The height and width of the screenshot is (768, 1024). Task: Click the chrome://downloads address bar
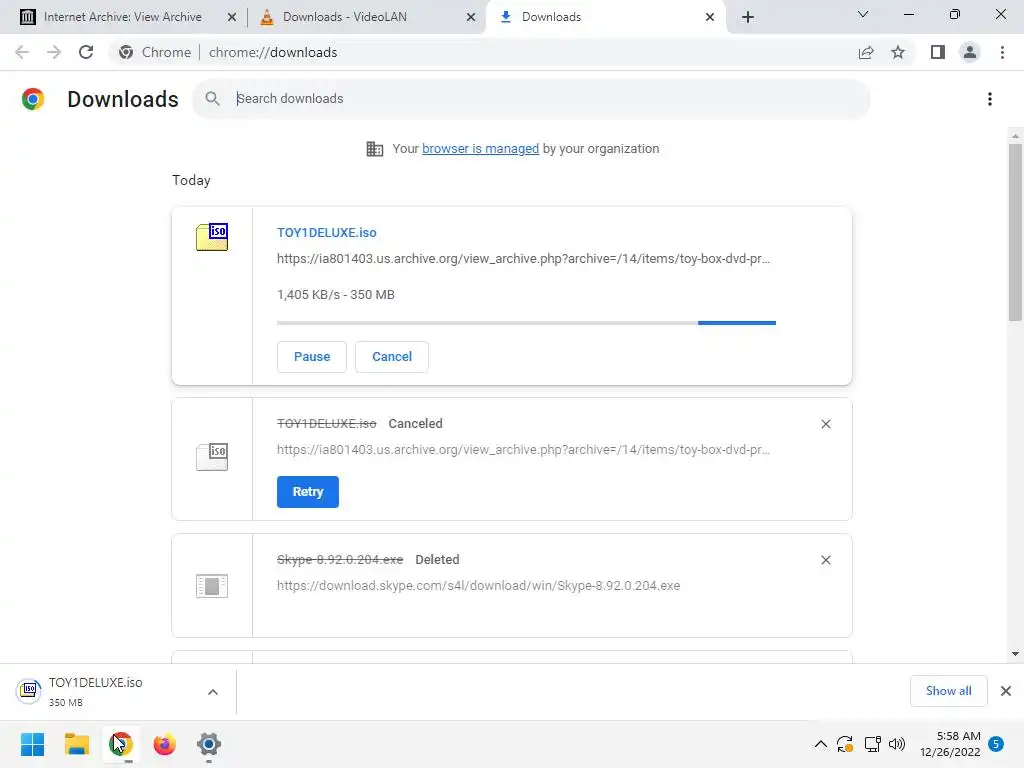tap(273, 52)
